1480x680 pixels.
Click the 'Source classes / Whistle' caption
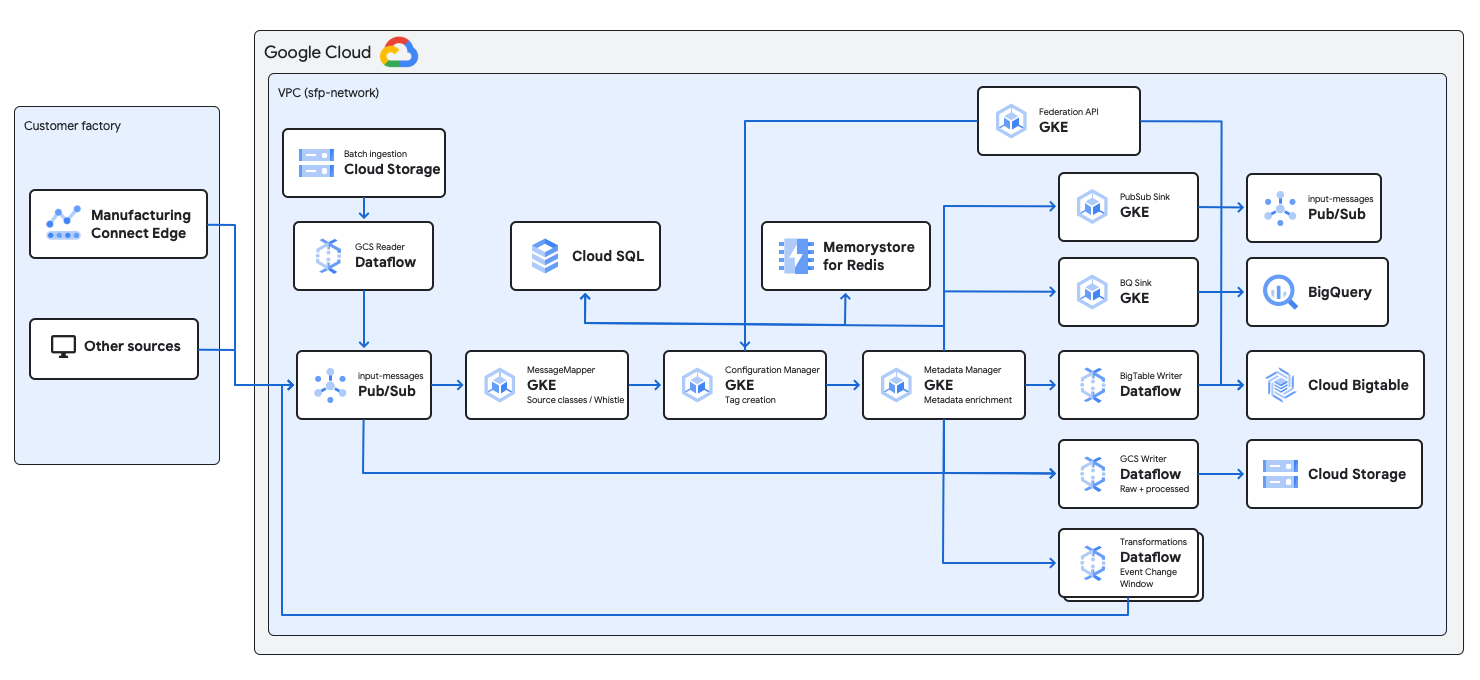click(x=575, y=400)
